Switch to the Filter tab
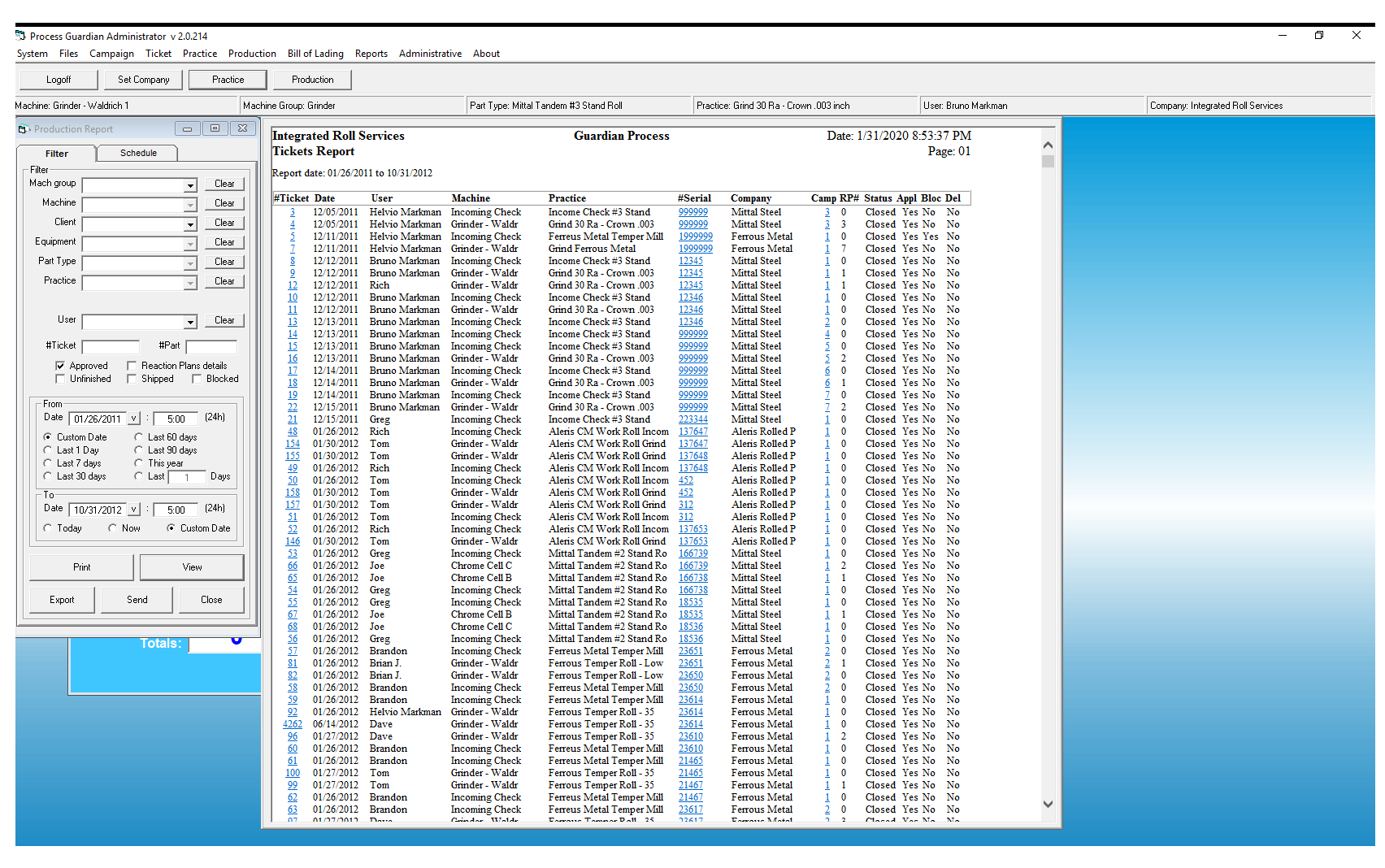1385x868 pixels. coord(57,153)
